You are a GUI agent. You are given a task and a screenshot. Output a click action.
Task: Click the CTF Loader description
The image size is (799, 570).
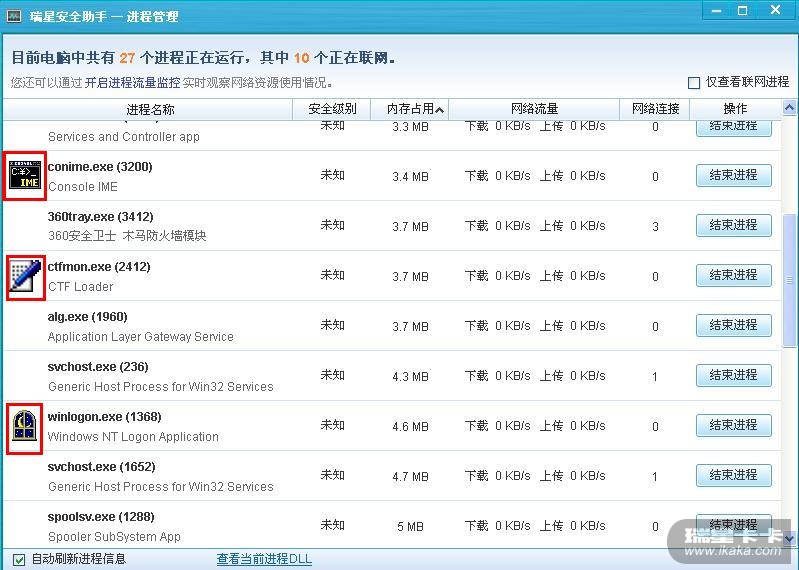point(81,286)
